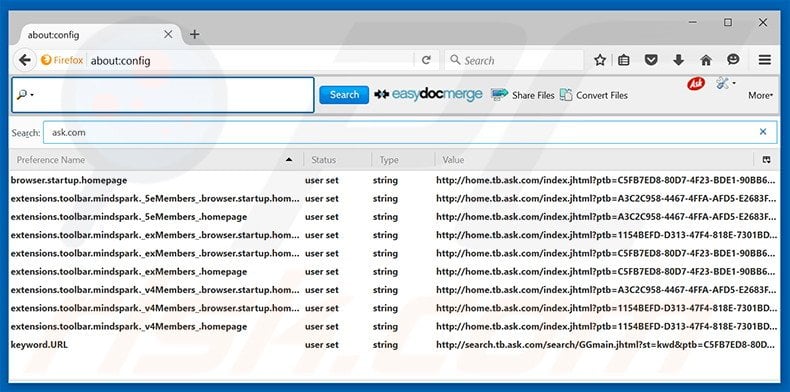The width and height of the screenshot is (790, 392).
Task: Select extensions.toolbar.mindspark._exMembers_.homepage row
Action: pyautogui.click(x=394, y=272)
